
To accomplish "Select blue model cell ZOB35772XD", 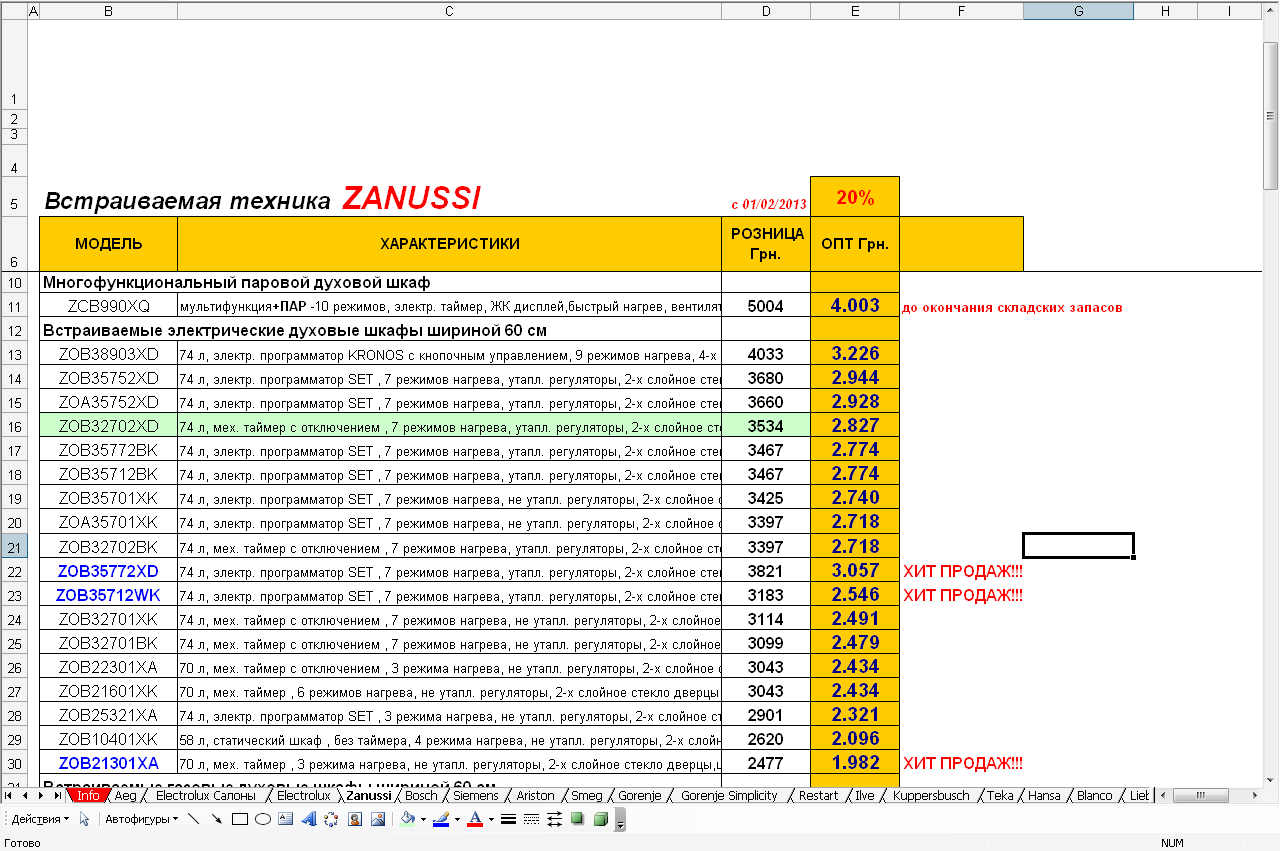I will click(108, 571).
